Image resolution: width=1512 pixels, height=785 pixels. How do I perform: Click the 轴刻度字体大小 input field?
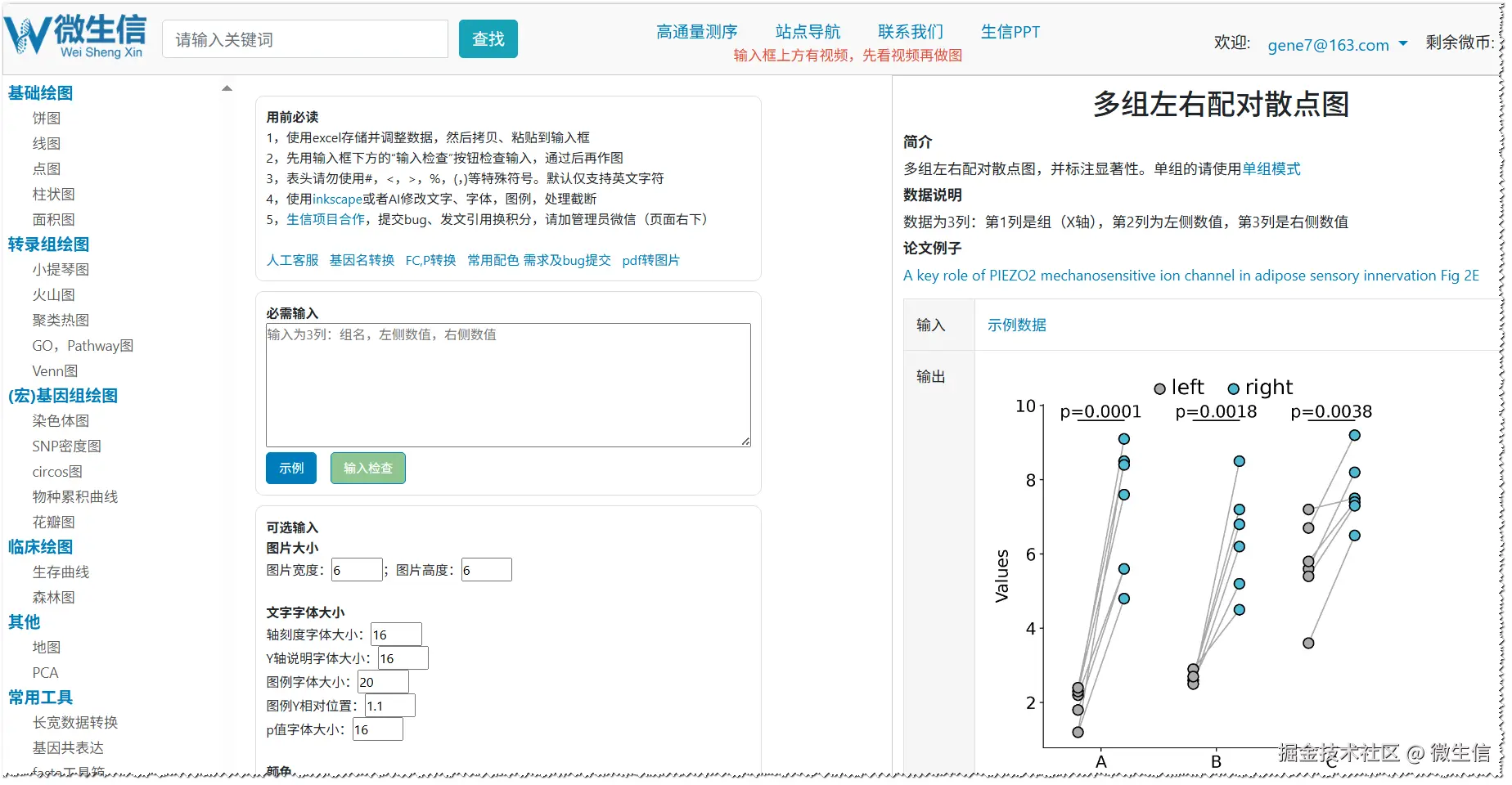click(397, 635)
